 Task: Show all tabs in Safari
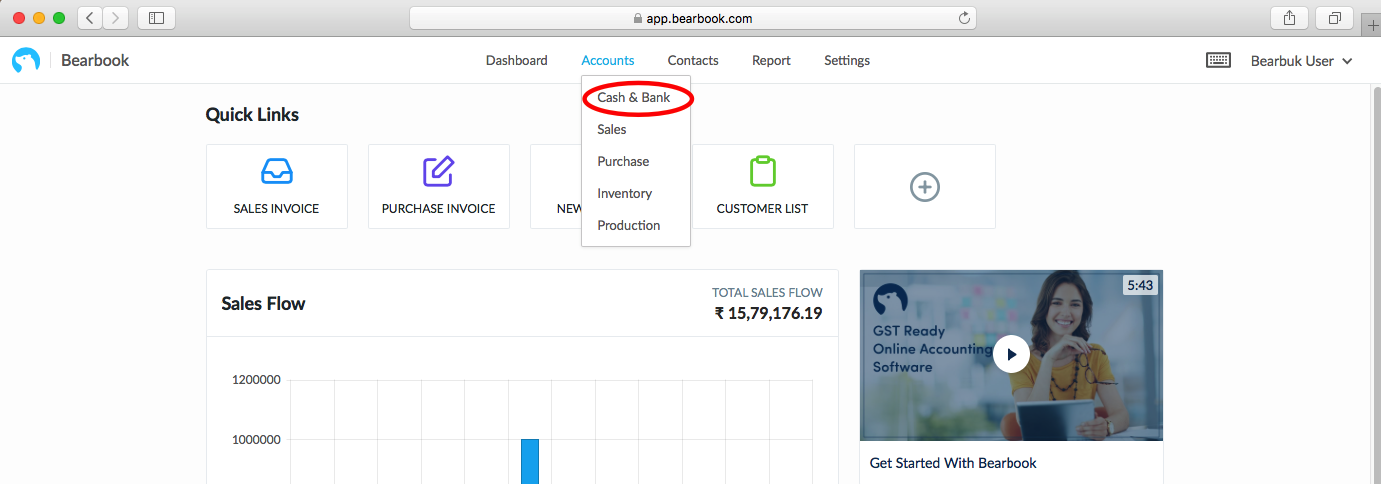point(1334,18)
